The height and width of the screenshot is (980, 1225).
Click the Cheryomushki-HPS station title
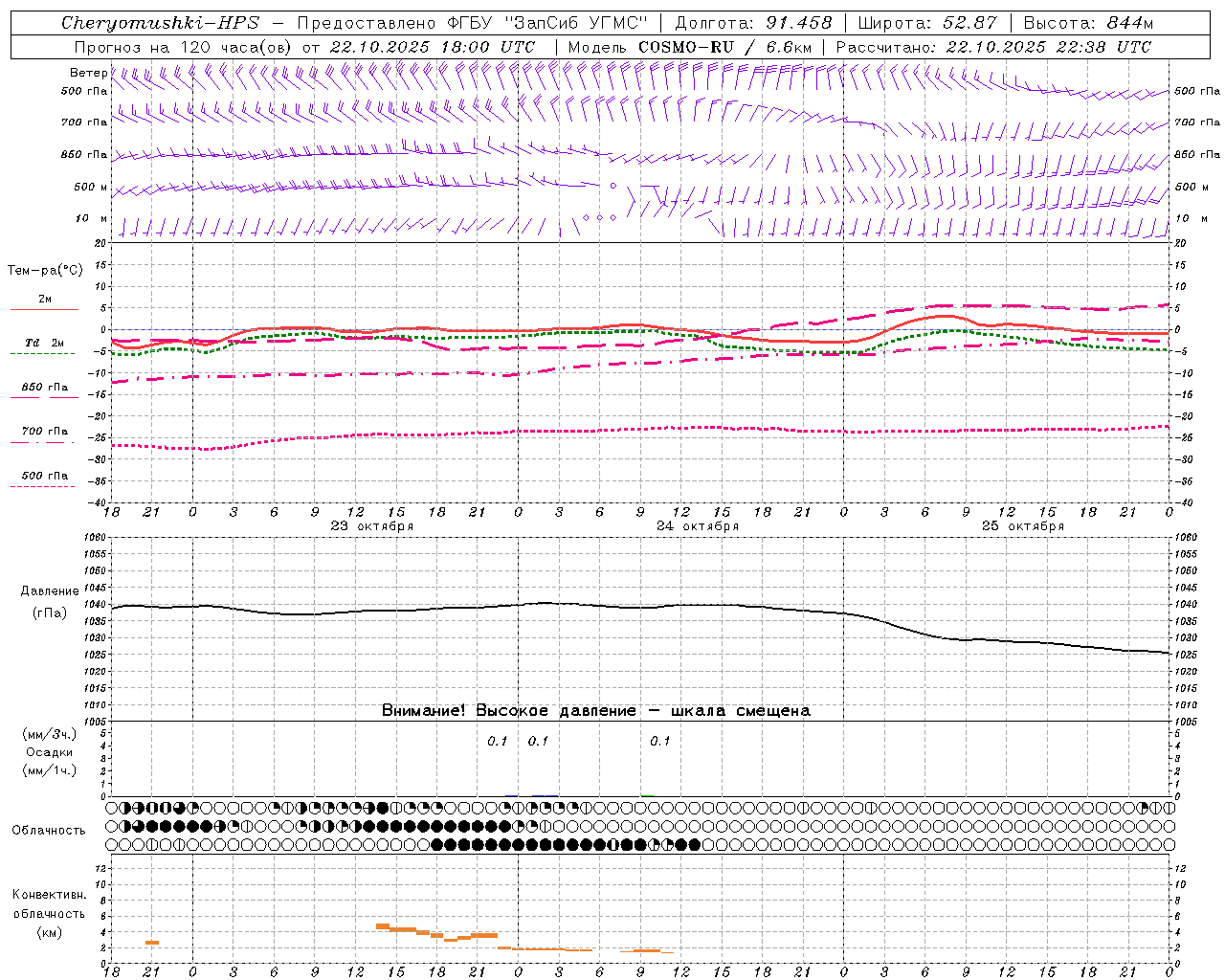click(x=160, y=23)
